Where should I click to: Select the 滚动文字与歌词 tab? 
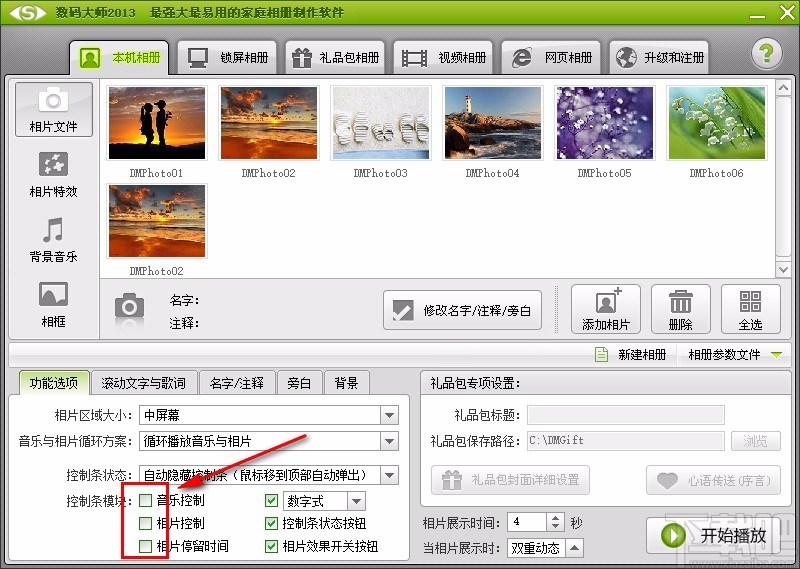(144, 382)
